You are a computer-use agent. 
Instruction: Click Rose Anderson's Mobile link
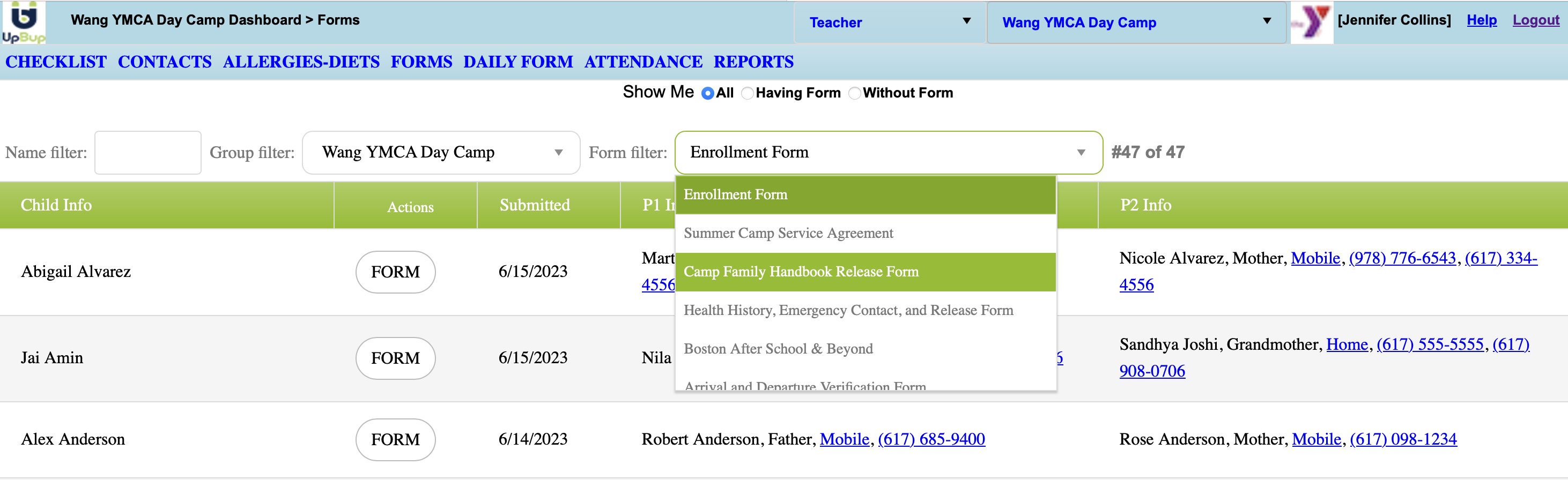tap(1316, 439)
